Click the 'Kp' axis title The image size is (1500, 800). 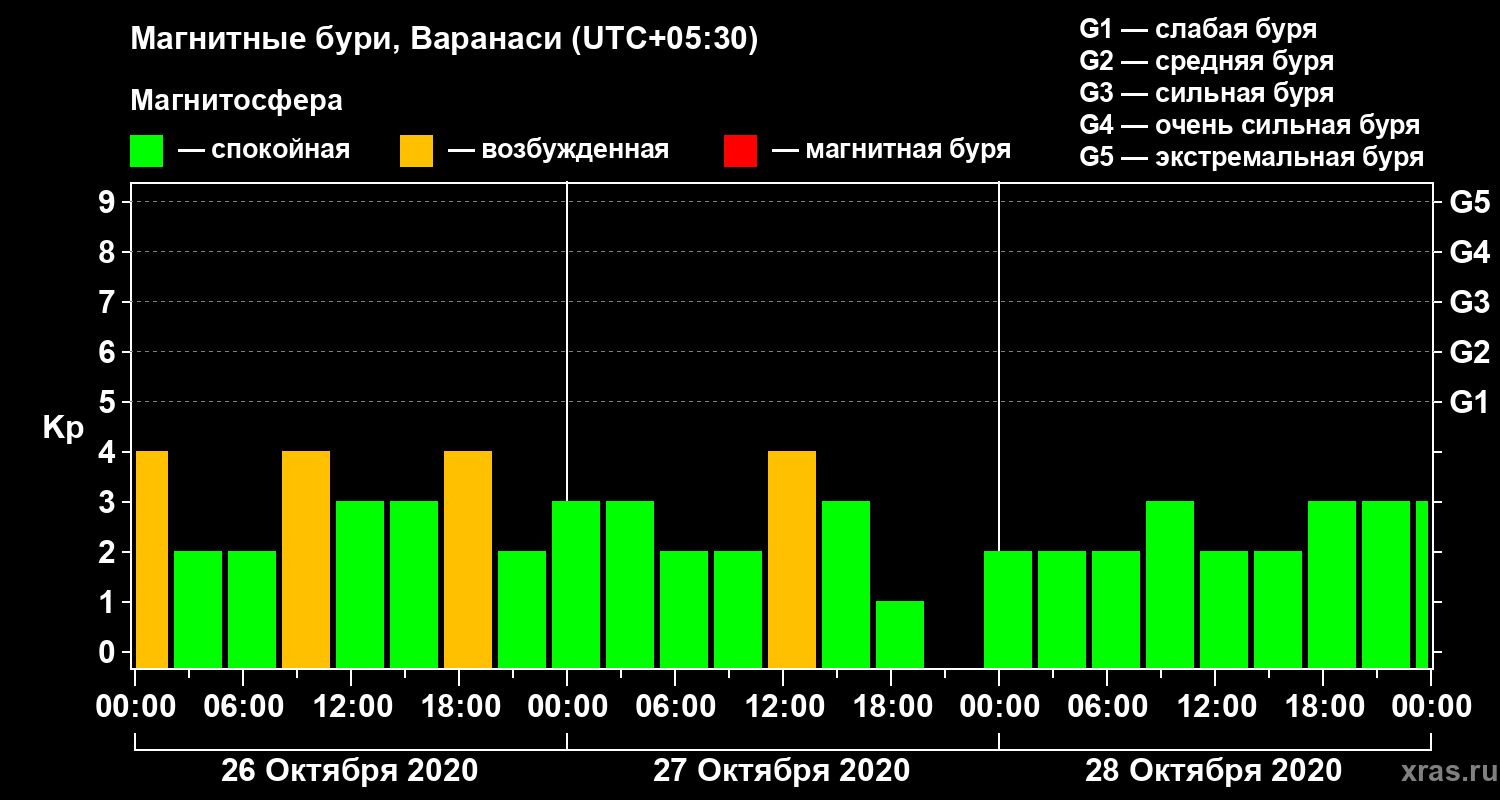63,428
